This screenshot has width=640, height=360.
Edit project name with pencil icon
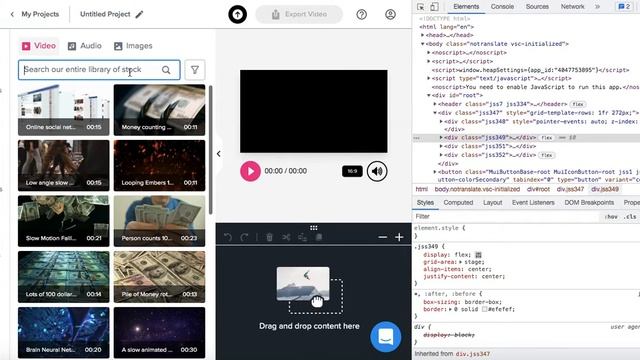pyautogui.click(x=140, y=14)
